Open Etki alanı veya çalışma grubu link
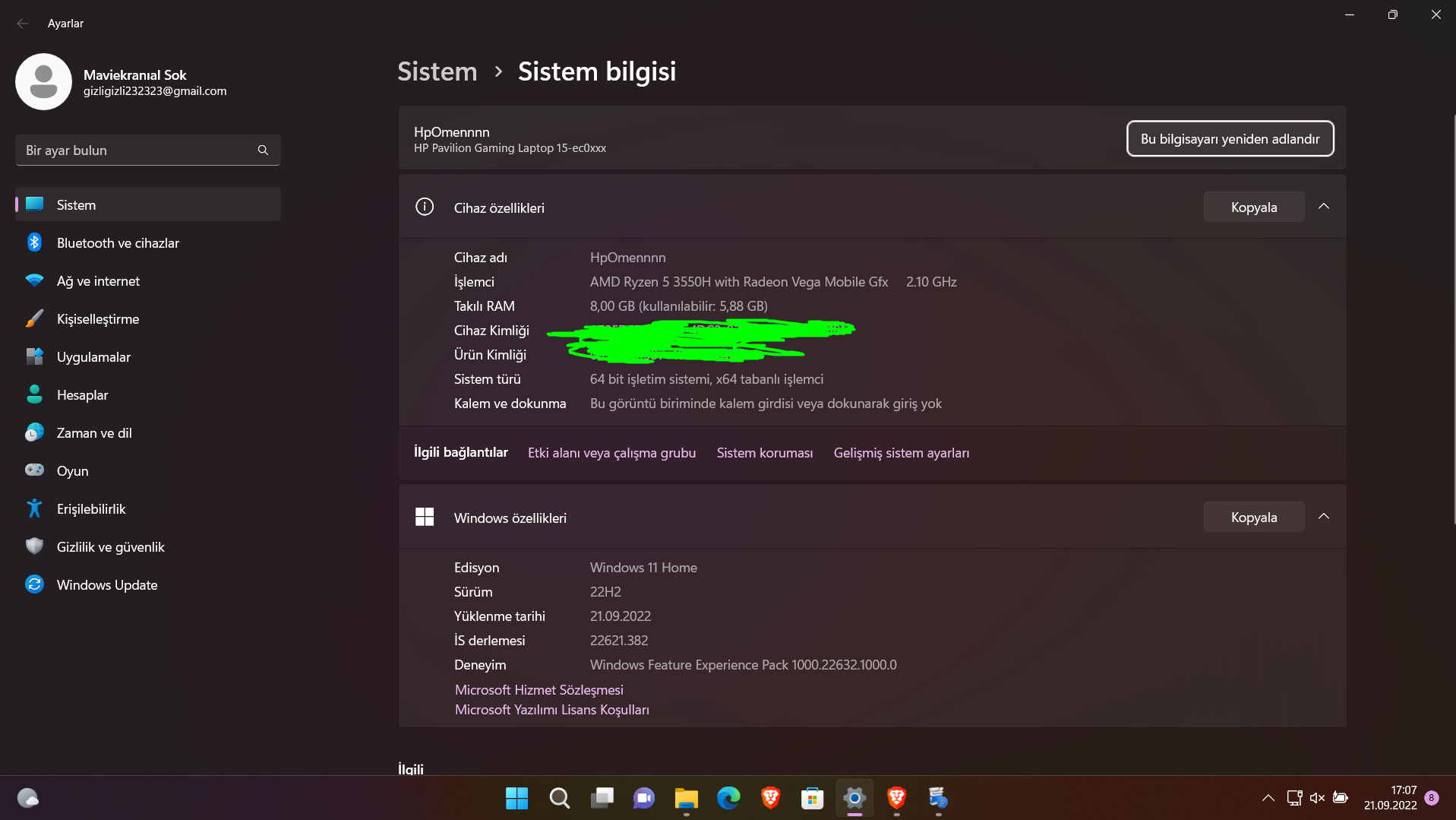1456x820 pixels. pyautogui.click(x=611, y=453)
